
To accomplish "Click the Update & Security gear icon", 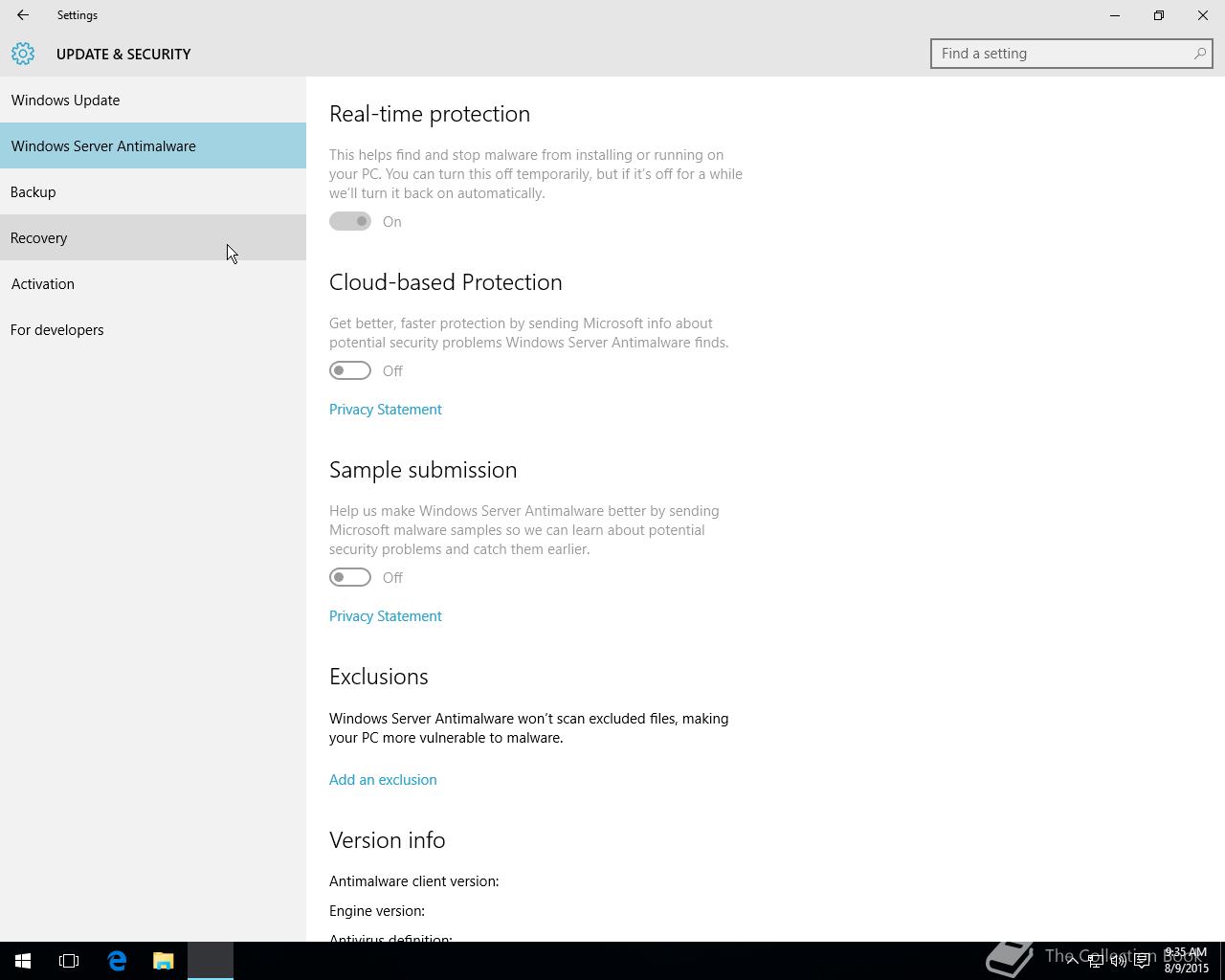I will (23, 54).
